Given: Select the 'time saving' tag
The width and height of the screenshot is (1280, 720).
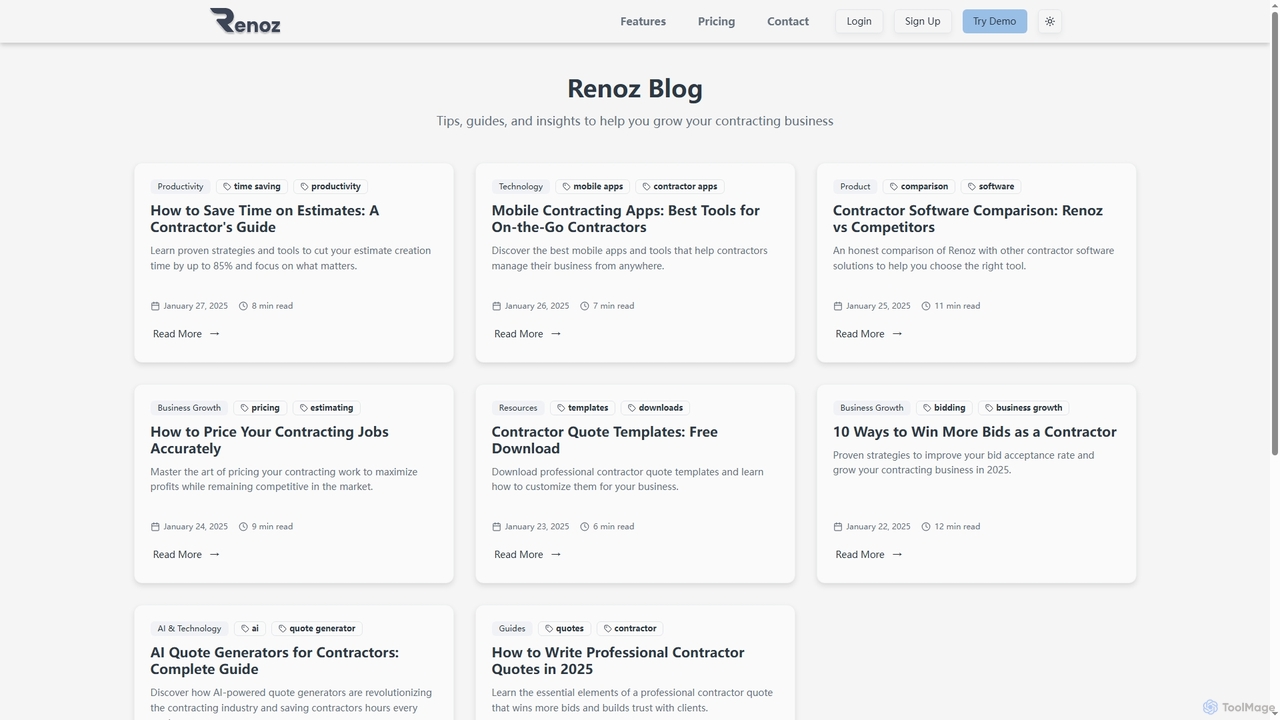Looking at the screenshot, I should (252, 187).
